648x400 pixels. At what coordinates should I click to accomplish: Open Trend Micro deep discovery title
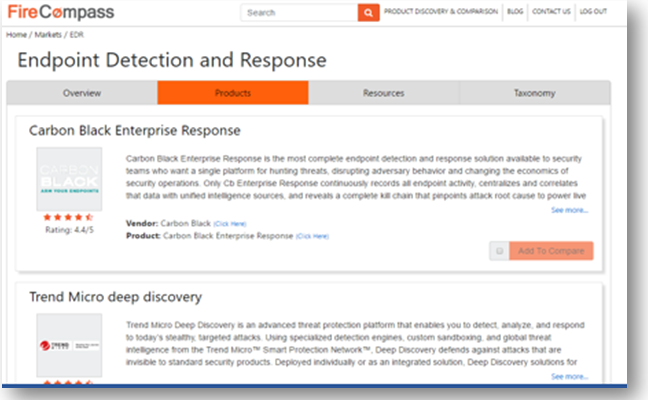115,297
